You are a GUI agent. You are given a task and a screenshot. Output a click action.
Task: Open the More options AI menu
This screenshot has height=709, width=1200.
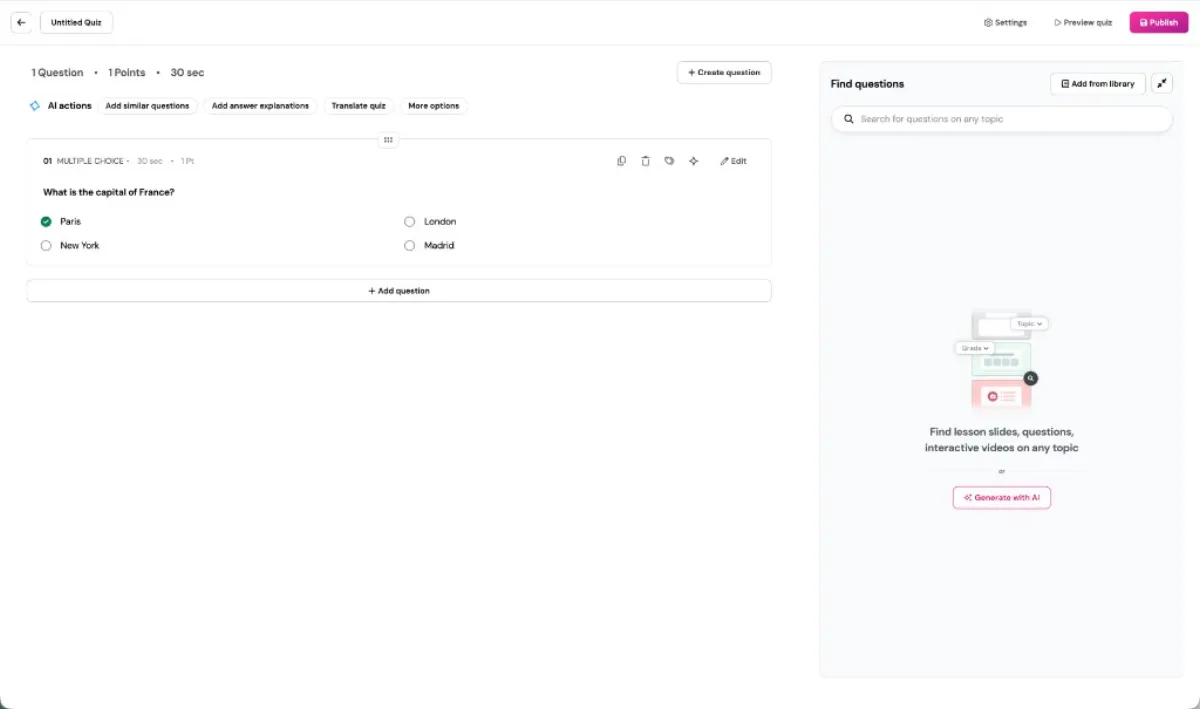pos(433,106)
